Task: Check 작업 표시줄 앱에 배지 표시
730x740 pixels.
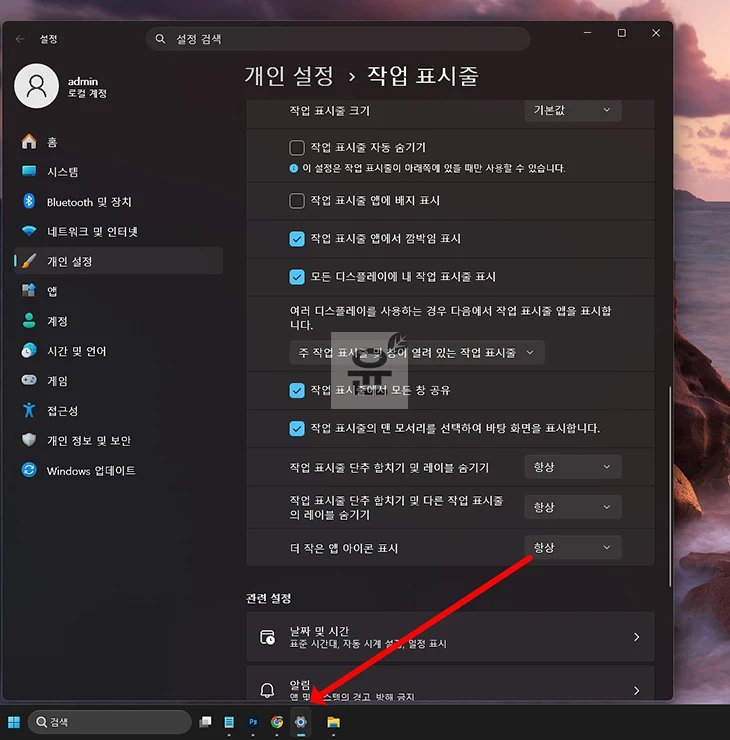Action: tap(297, 201)
